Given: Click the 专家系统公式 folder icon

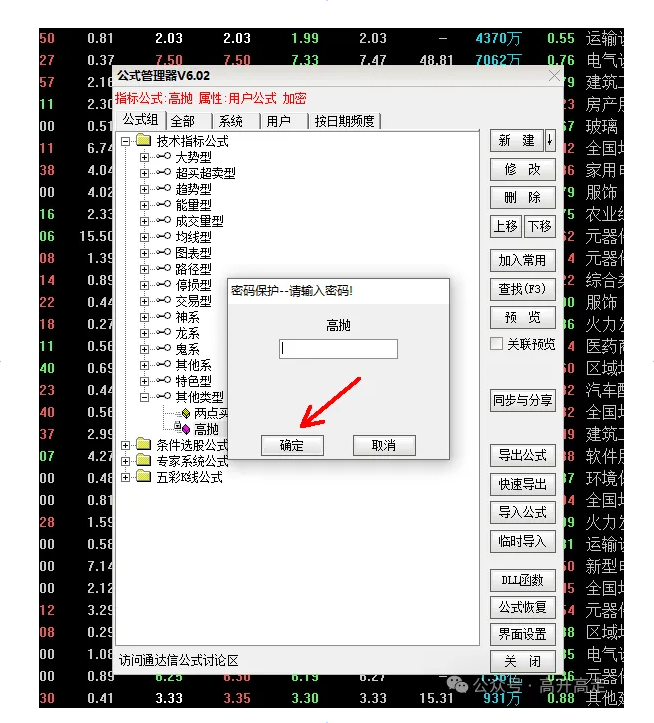Looking at the screenshot, I should point(144,460).
